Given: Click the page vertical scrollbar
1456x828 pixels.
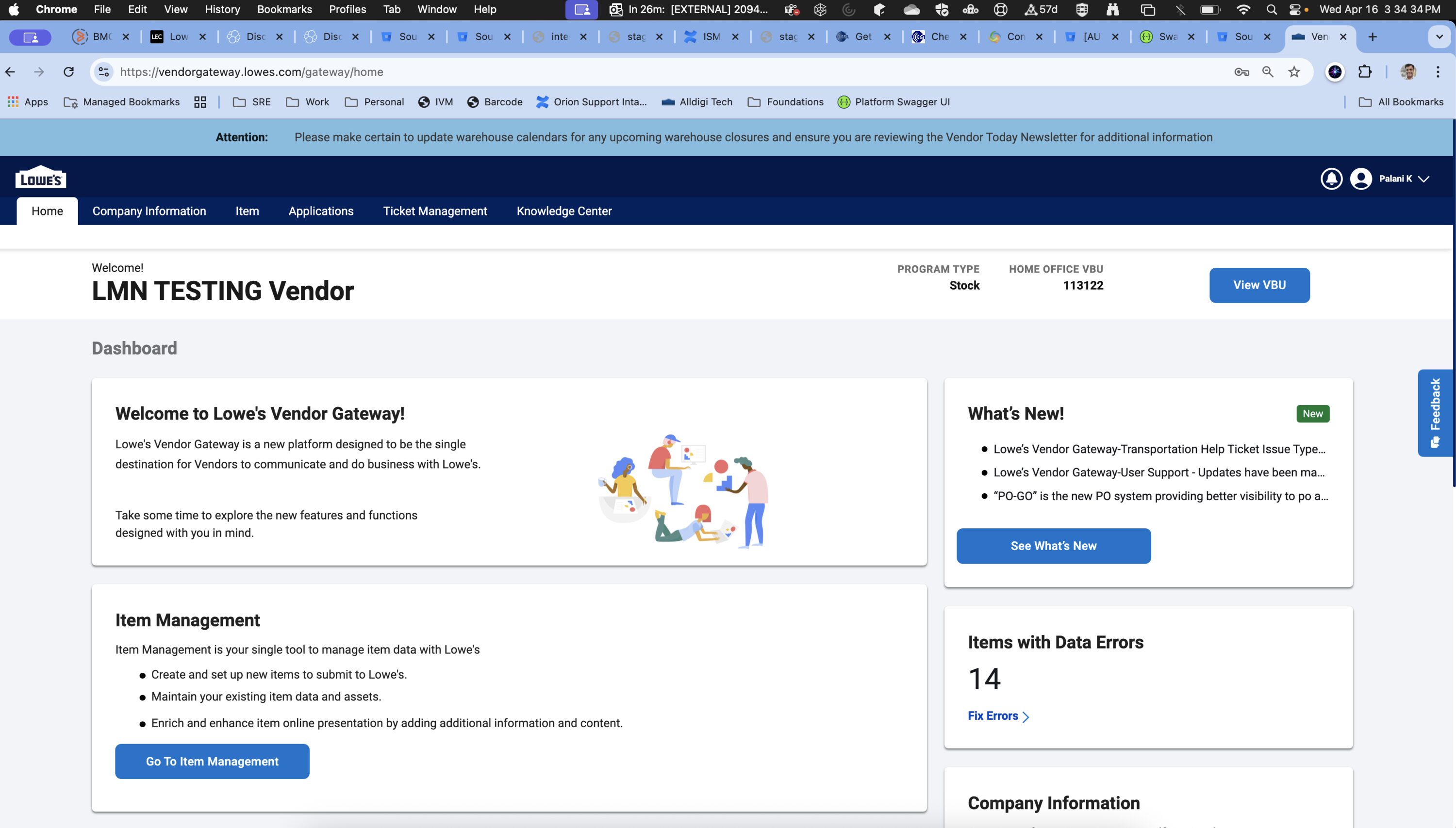Looking at the screenshot, I should coord(1454,303).
